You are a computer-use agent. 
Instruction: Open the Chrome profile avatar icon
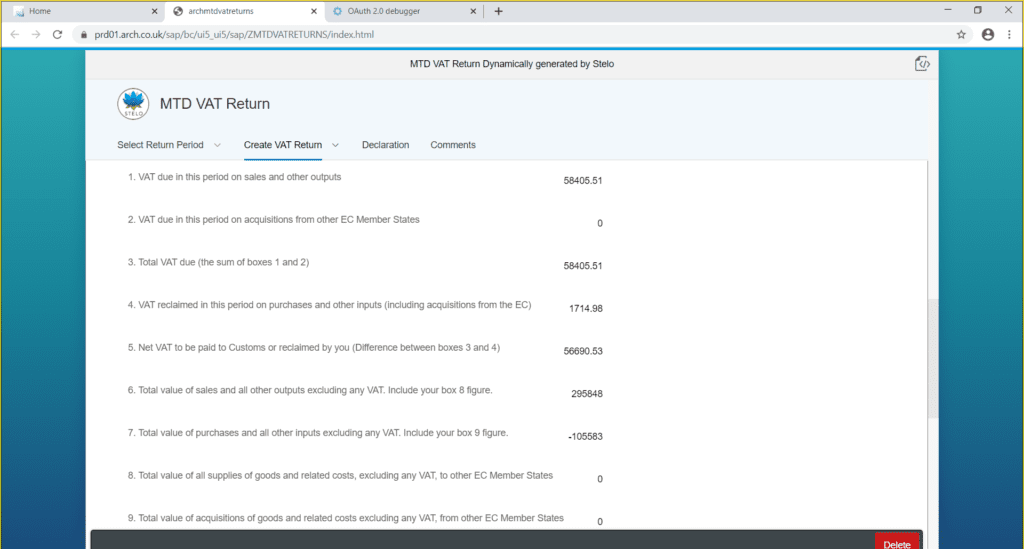988,34
